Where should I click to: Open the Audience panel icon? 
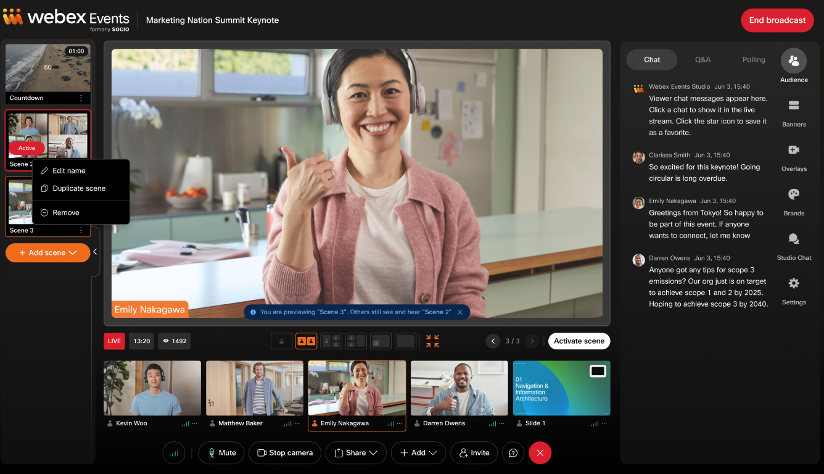[794, 61]
